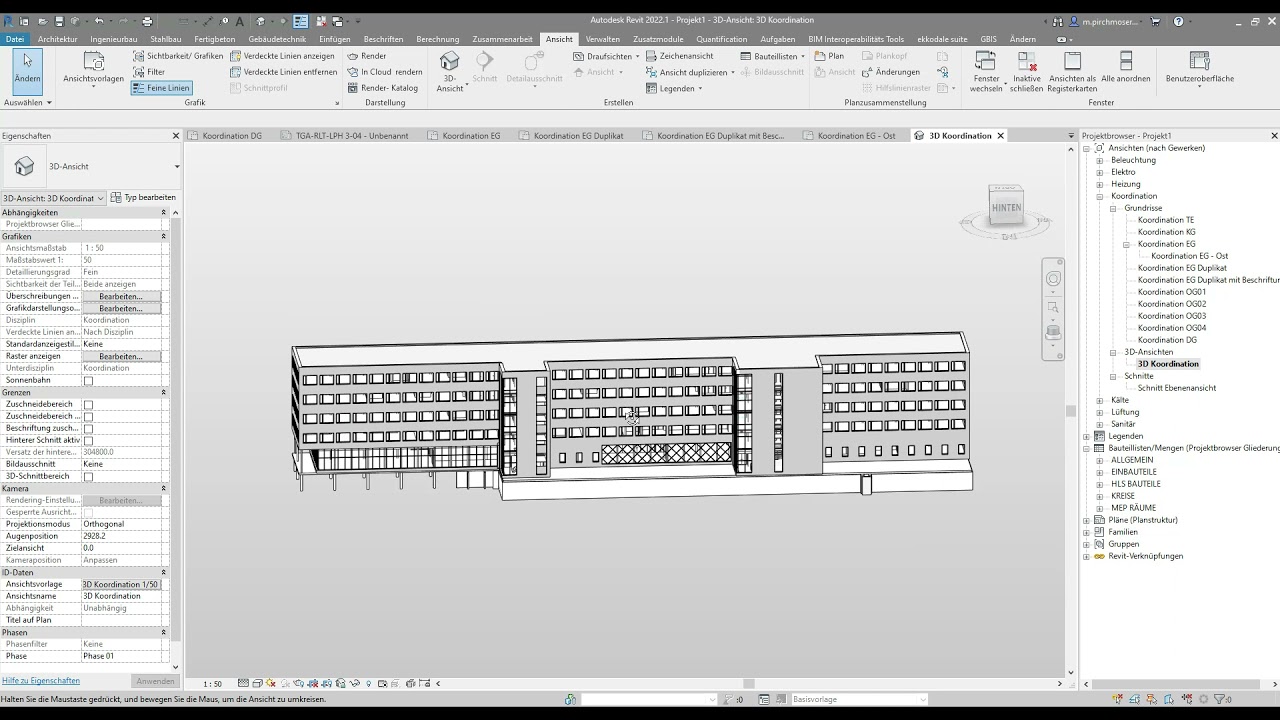This screenshot has width=1280, height=720.
Task: Toggle Feine Linien thin lines
Action: tap(161, 88)
